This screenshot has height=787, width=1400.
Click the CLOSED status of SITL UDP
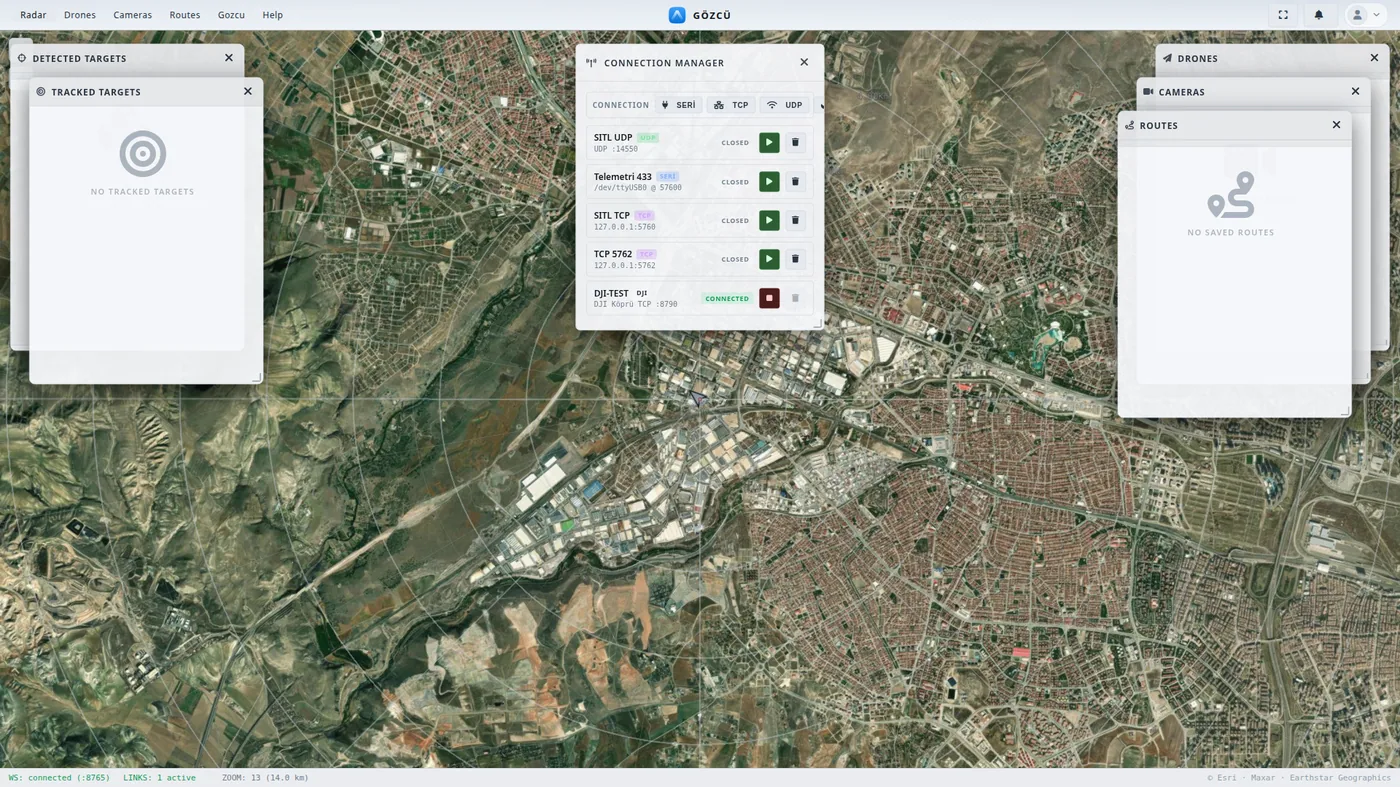[735, 143]
